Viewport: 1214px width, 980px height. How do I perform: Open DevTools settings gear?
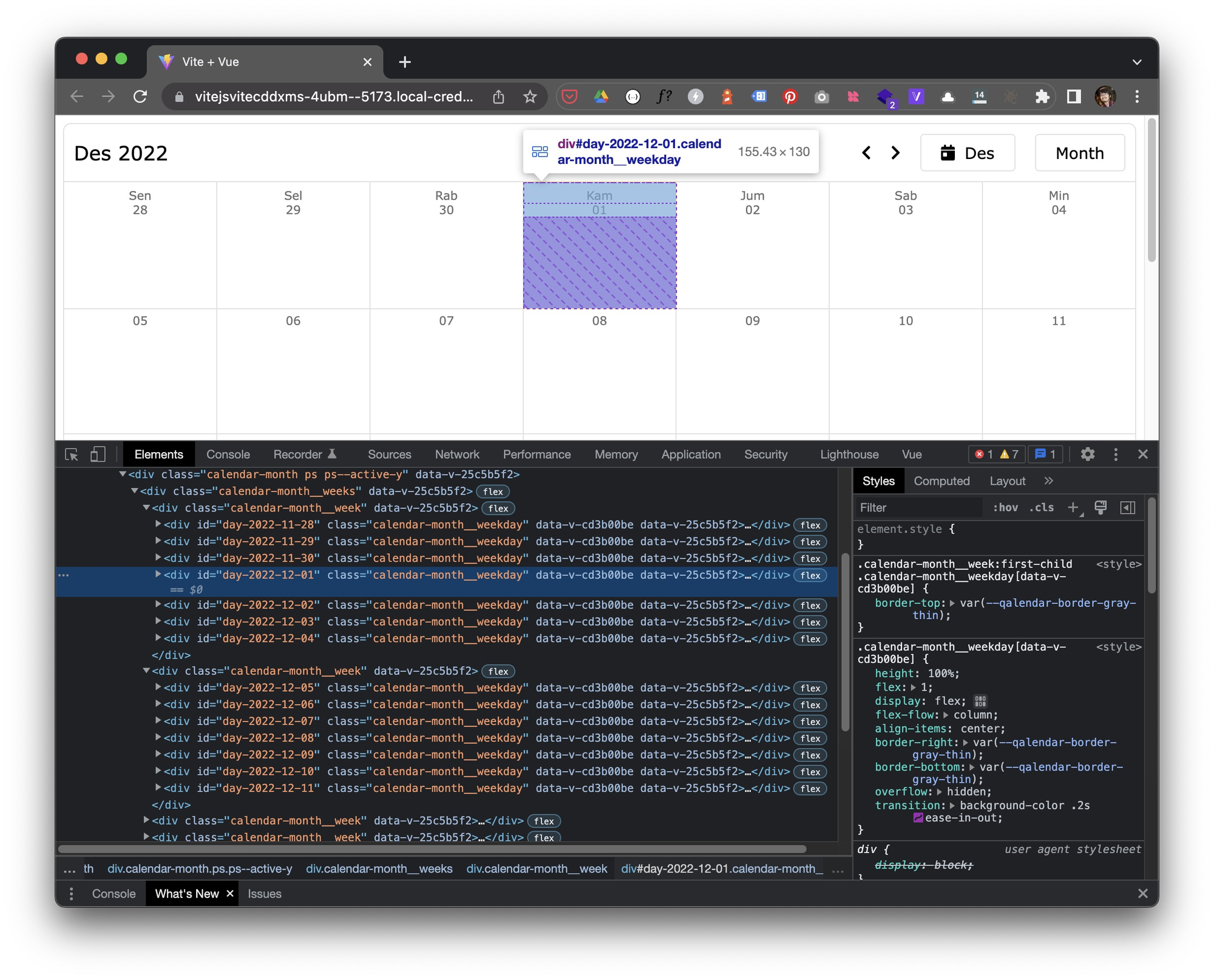pos(1088,454)
